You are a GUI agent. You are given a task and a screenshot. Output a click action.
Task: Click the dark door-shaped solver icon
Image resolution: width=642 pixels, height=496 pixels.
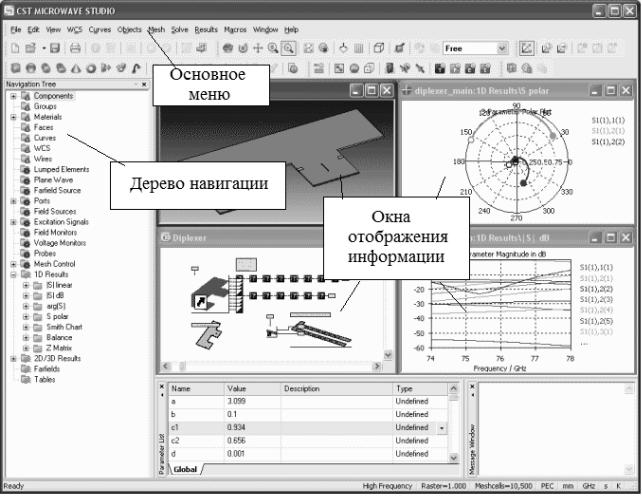coord(390,68)
